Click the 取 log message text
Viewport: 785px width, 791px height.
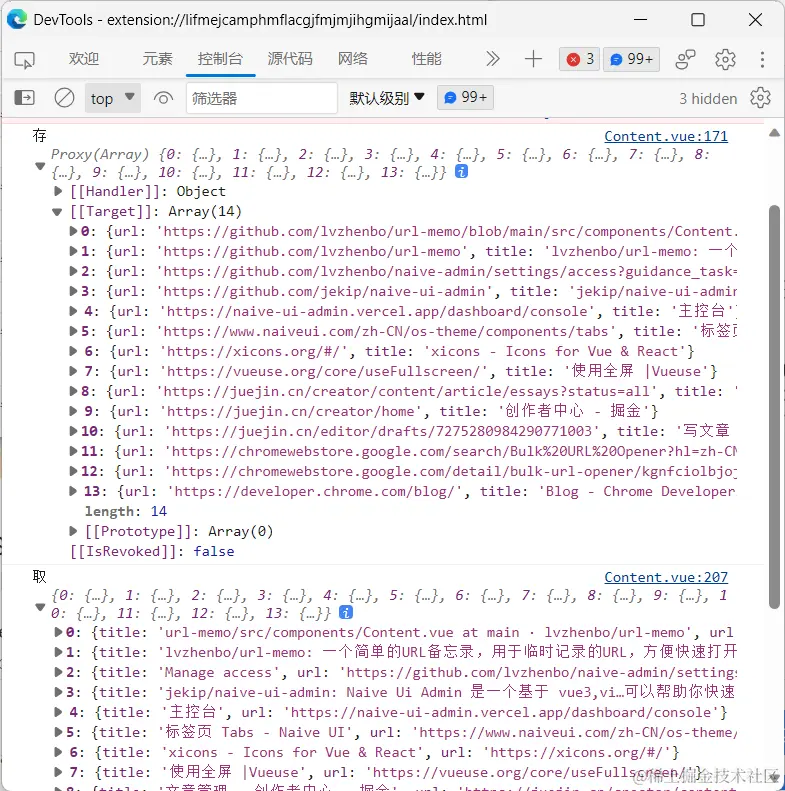pos(39,576)
